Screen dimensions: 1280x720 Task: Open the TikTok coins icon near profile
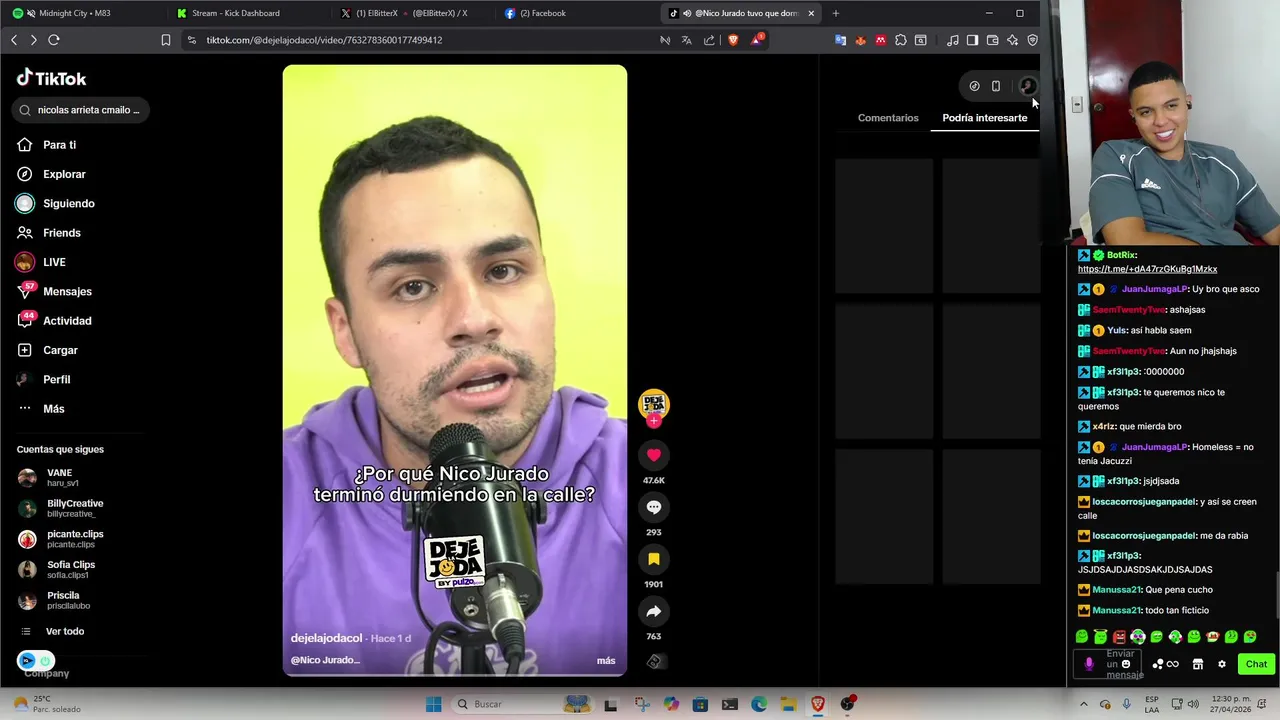point(974,86)
